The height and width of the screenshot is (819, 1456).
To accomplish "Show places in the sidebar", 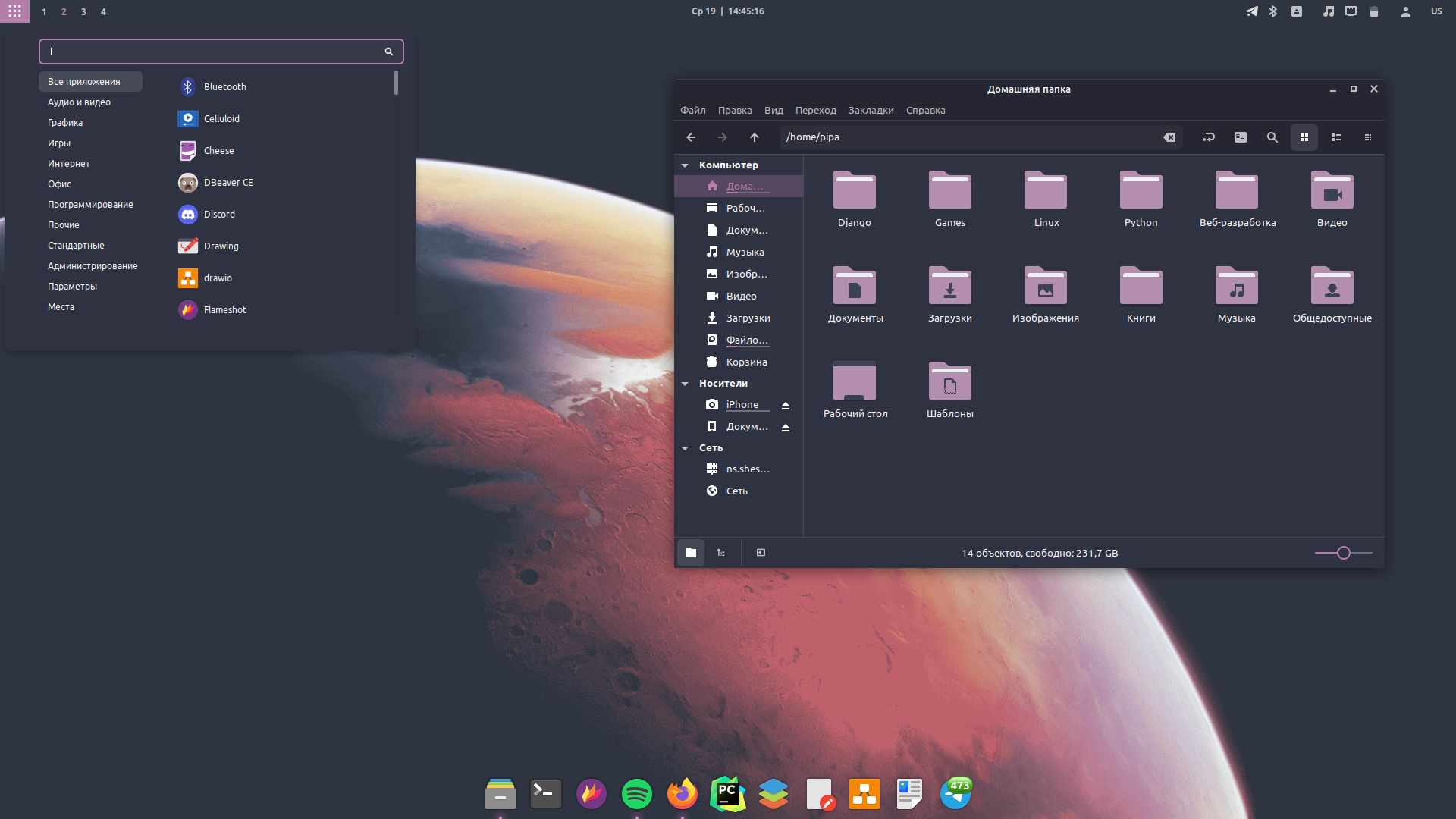I will 691,553.
